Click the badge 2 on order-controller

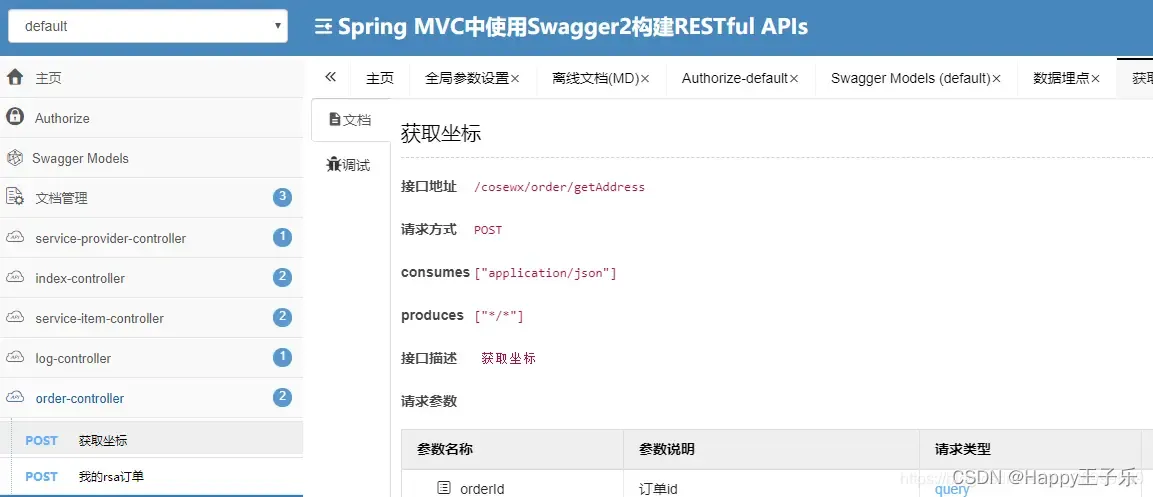pos(282,398)
